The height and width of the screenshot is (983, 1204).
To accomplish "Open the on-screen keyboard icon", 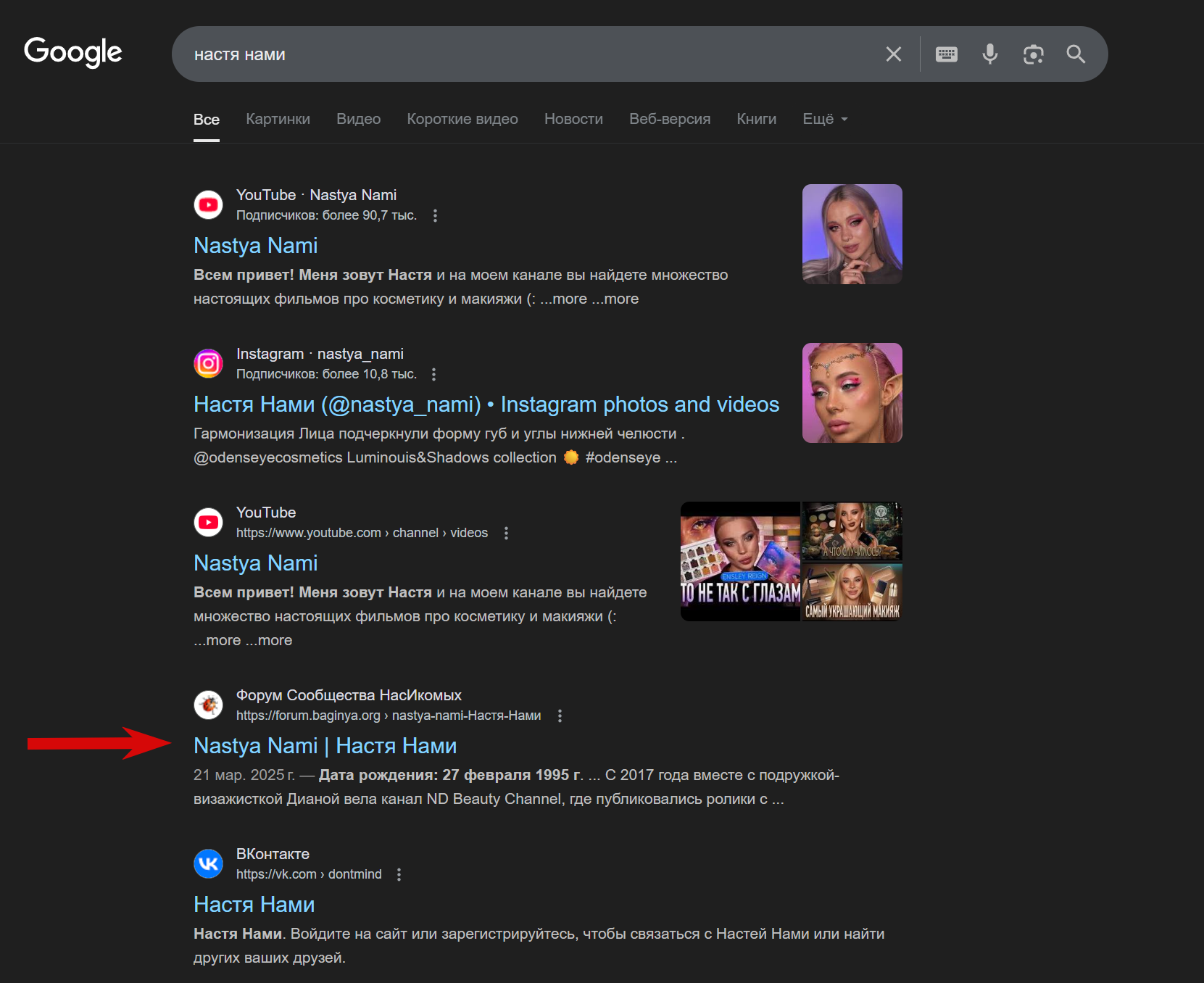I will pyautogui.click(x=947, y=54).
